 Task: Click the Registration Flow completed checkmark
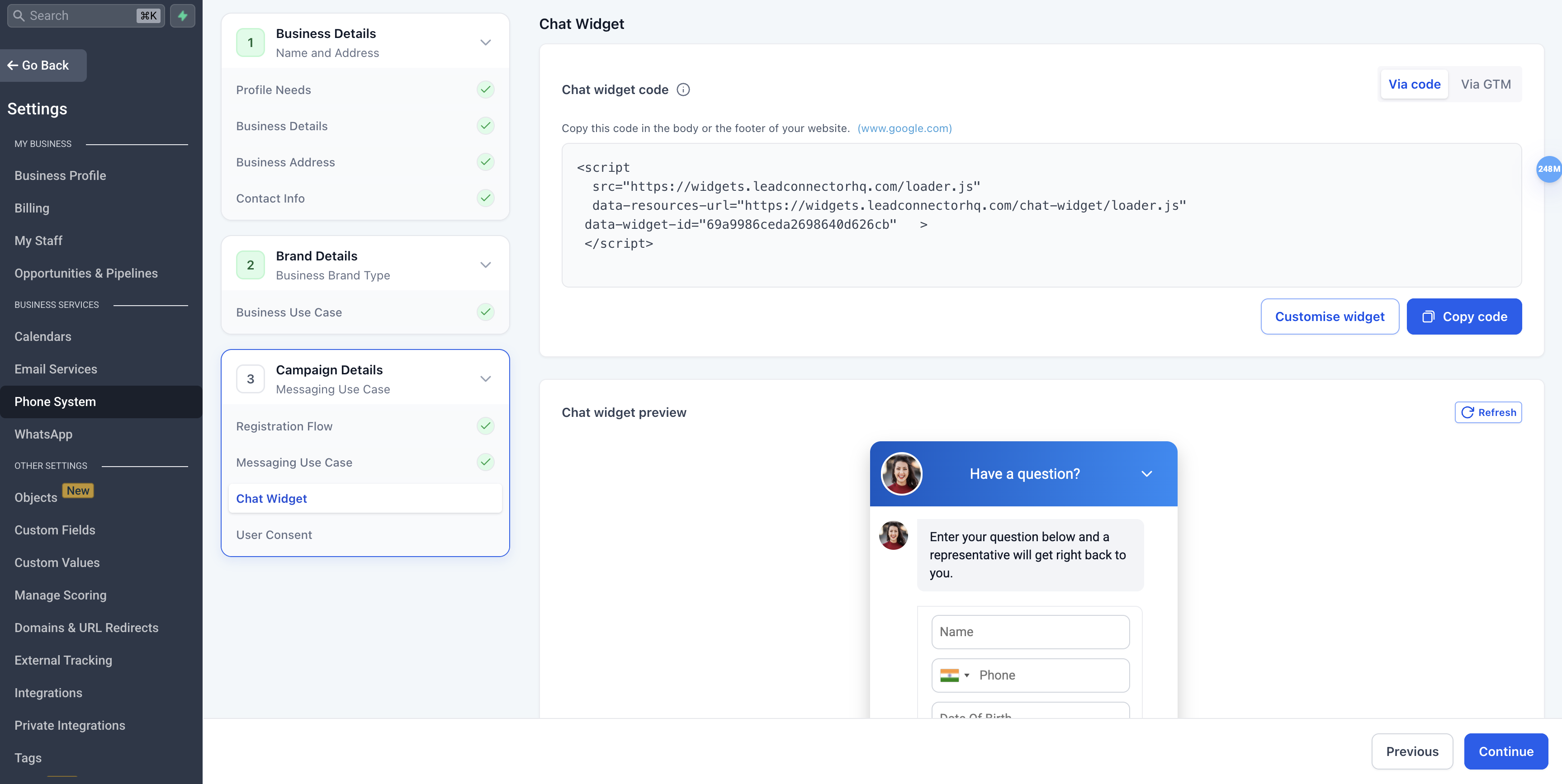[485, 426]
